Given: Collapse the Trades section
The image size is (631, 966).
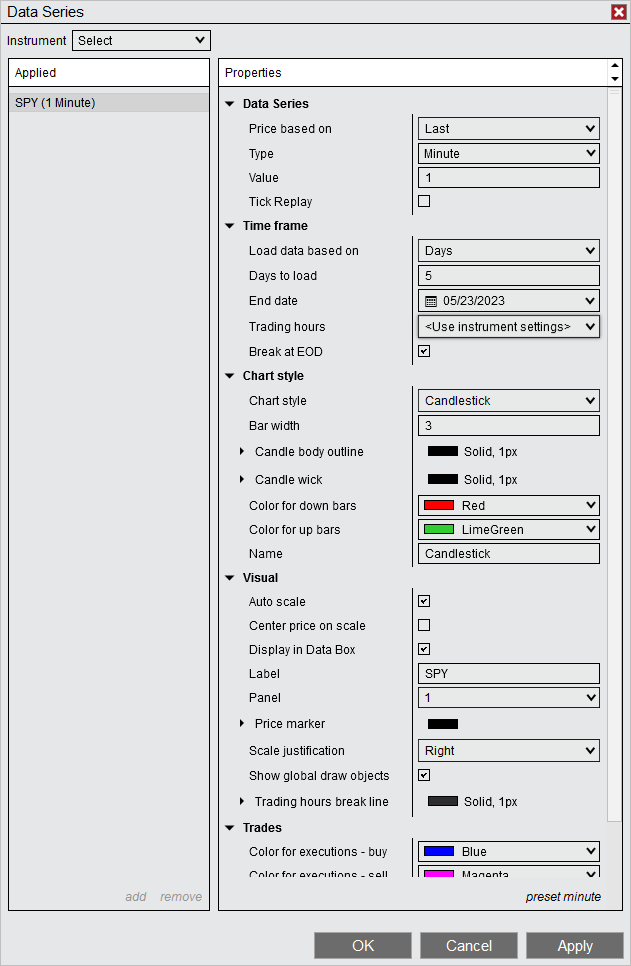Looking at the screenshot, I should click(230, 828).
